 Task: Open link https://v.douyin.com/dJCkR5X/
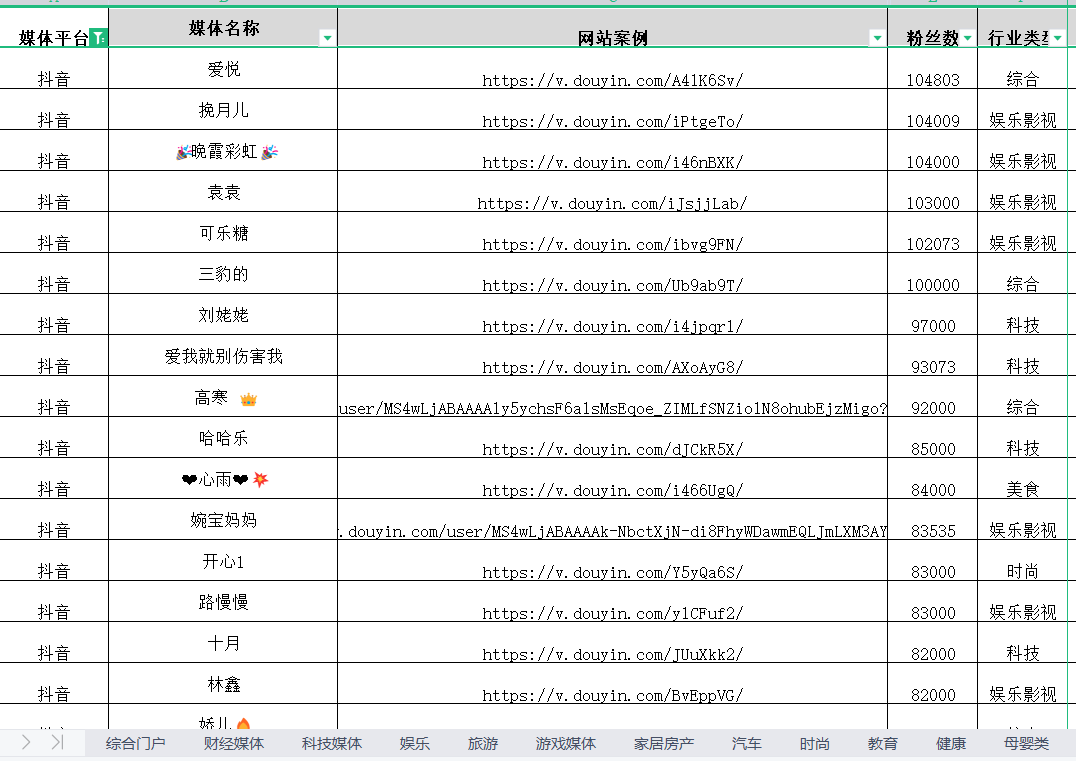pos(612,449)
